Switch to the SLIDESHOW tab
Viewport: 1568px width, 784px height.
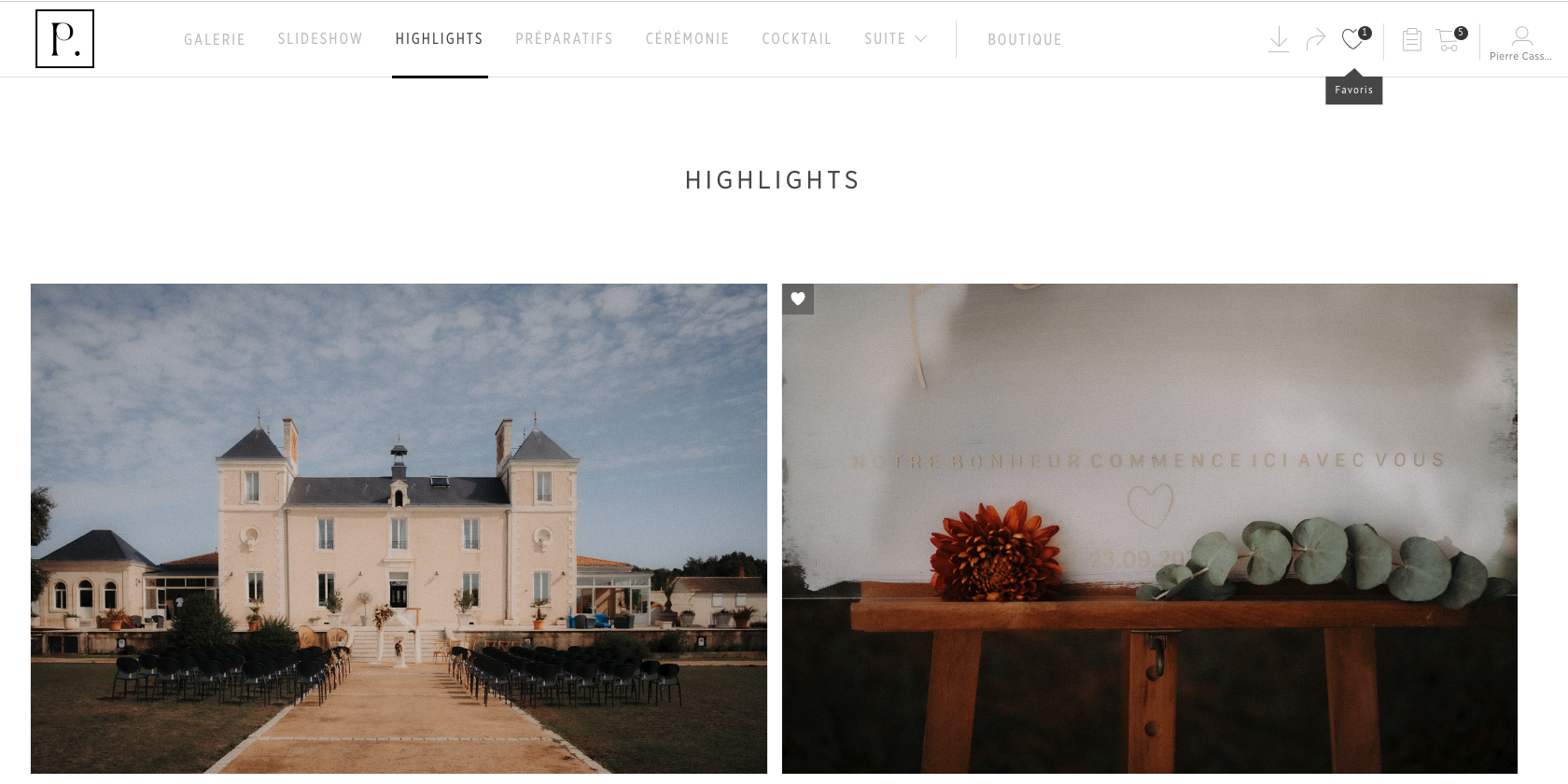click(x=320, y=39)
